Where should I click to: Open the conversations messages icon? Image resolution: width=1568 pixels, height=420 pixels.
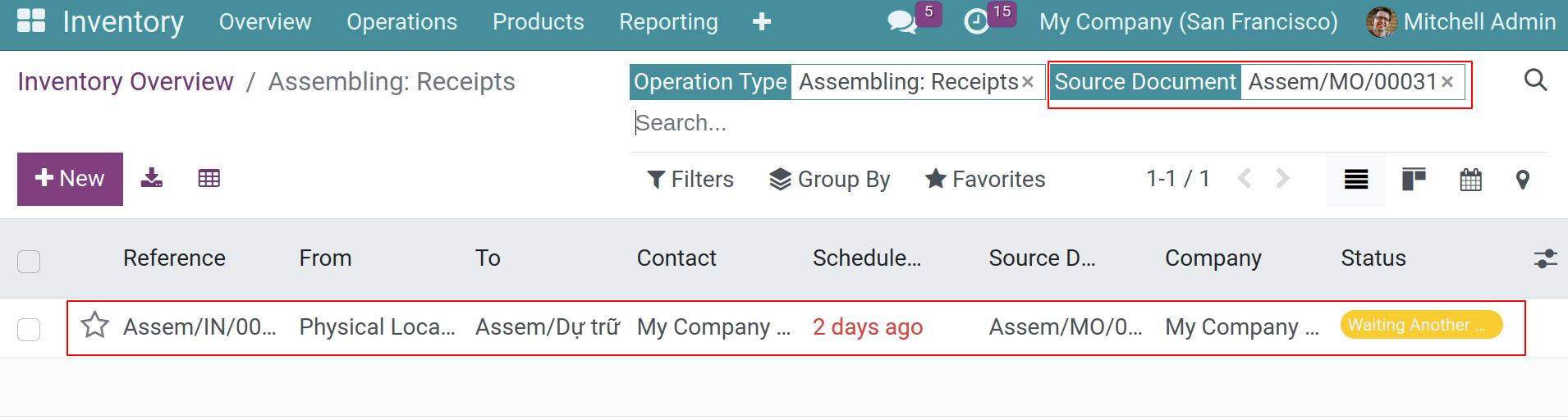pos(902,22)
